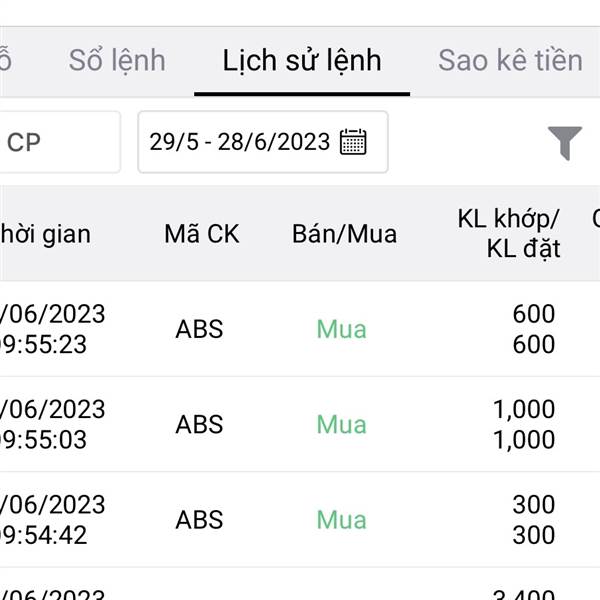Viewport: 600px width, 600px height.
Task: Click Mua label in the 1,000 volume row
Action: click(x=342, y=424)
